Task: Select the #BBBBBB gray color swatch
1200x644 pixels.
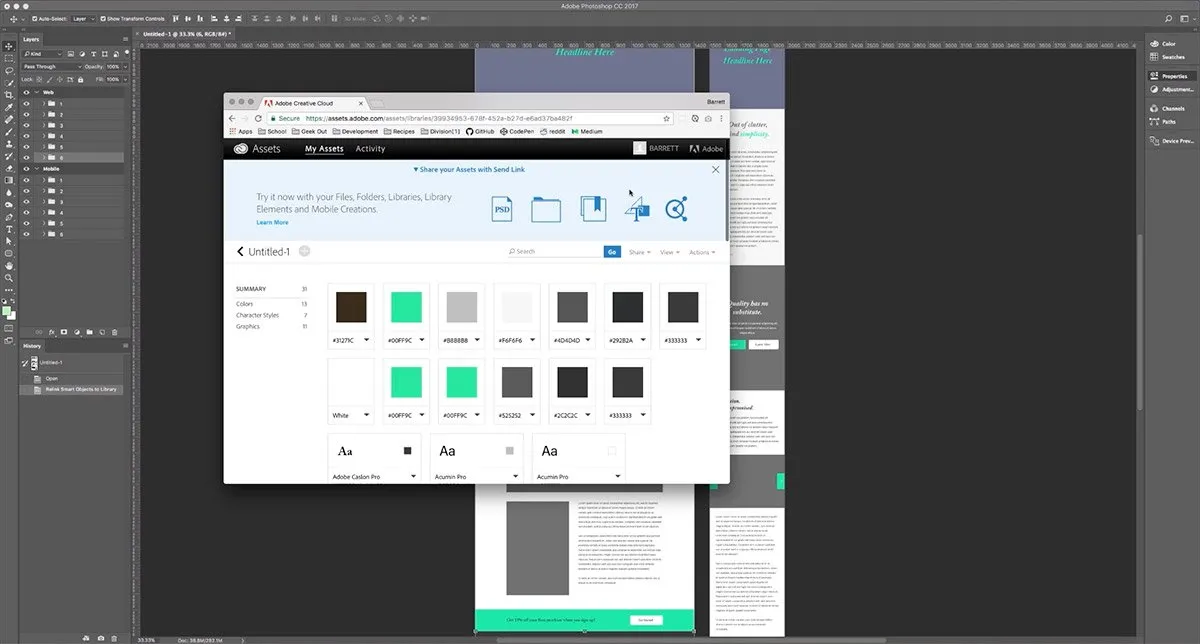Action: point(463,307)
